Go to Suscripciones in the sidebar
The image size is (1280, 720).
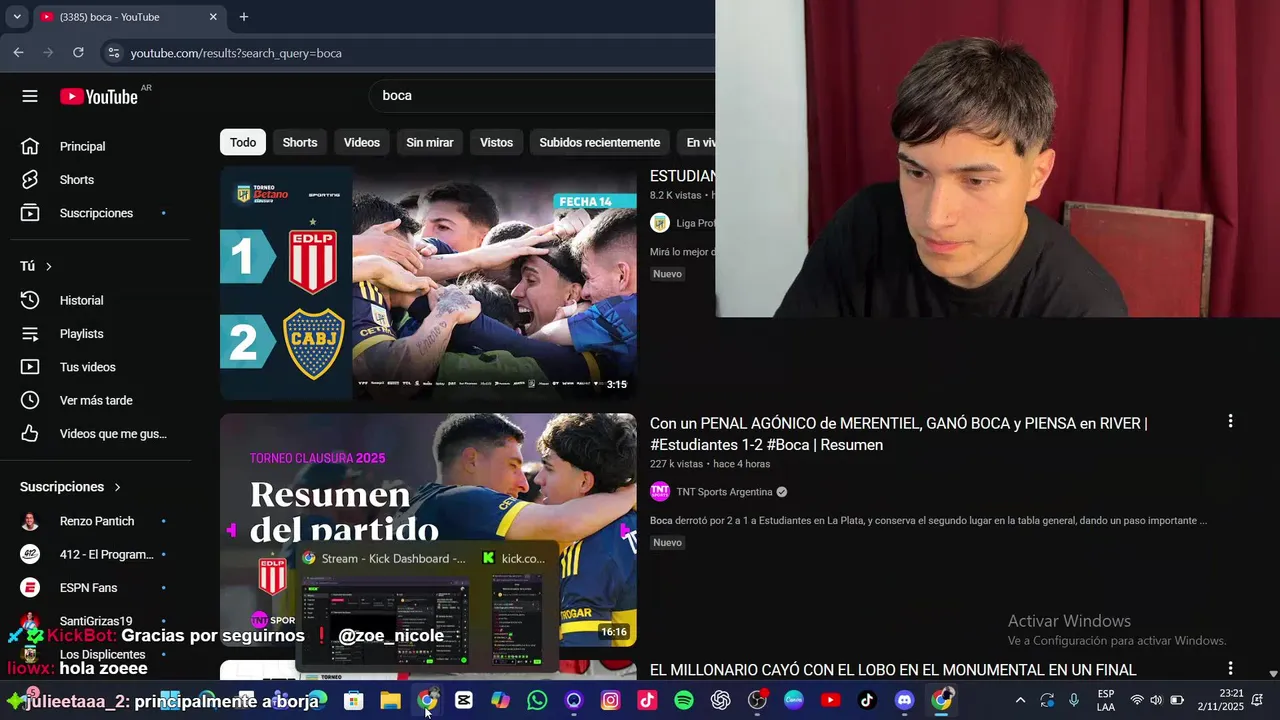(x=95, y=213)
